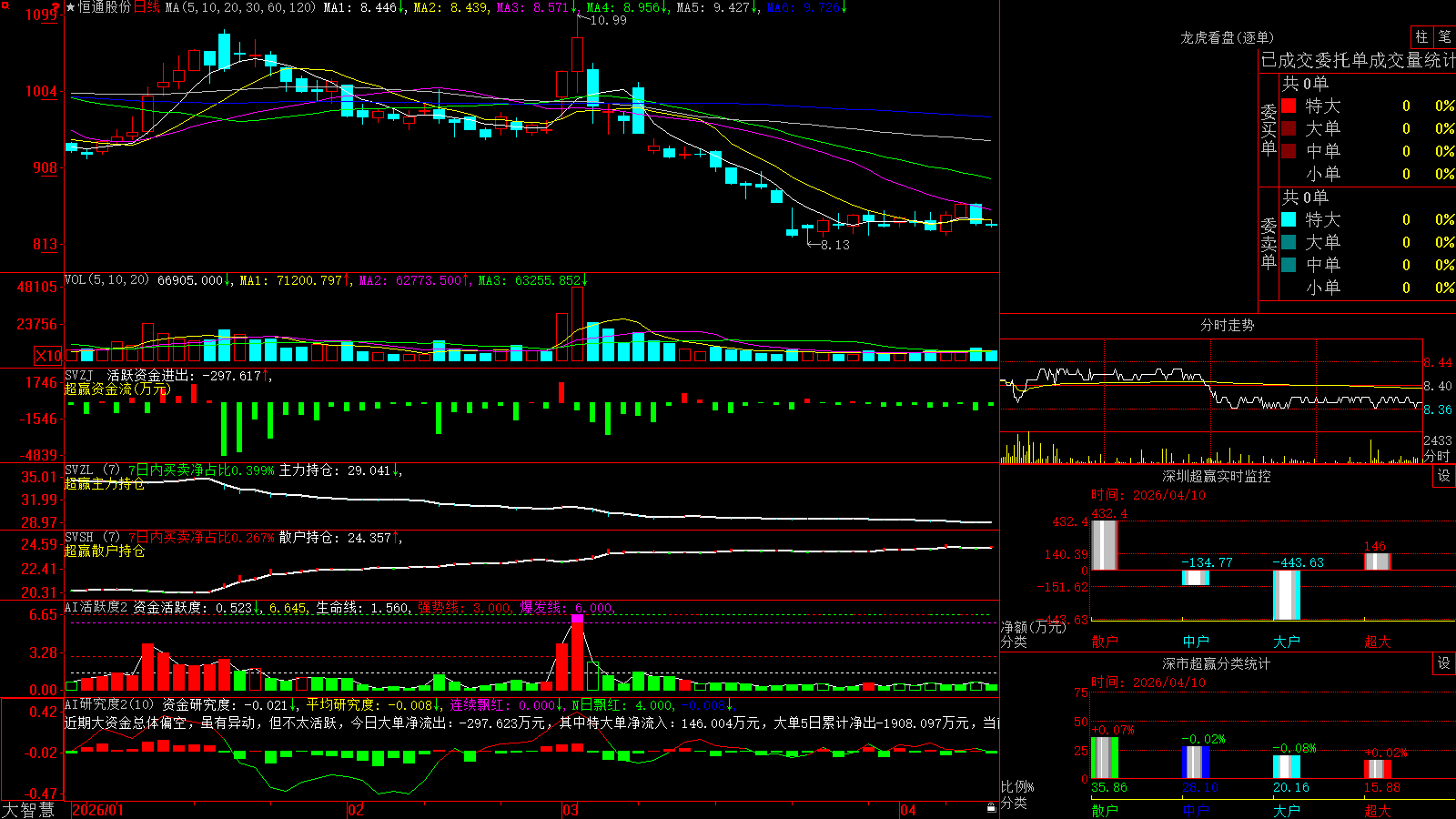Click the 委买单 共0单 count text
The width and height of the screenshot is (1456, 819).
pyautogui.click(x=1305, y=84)
